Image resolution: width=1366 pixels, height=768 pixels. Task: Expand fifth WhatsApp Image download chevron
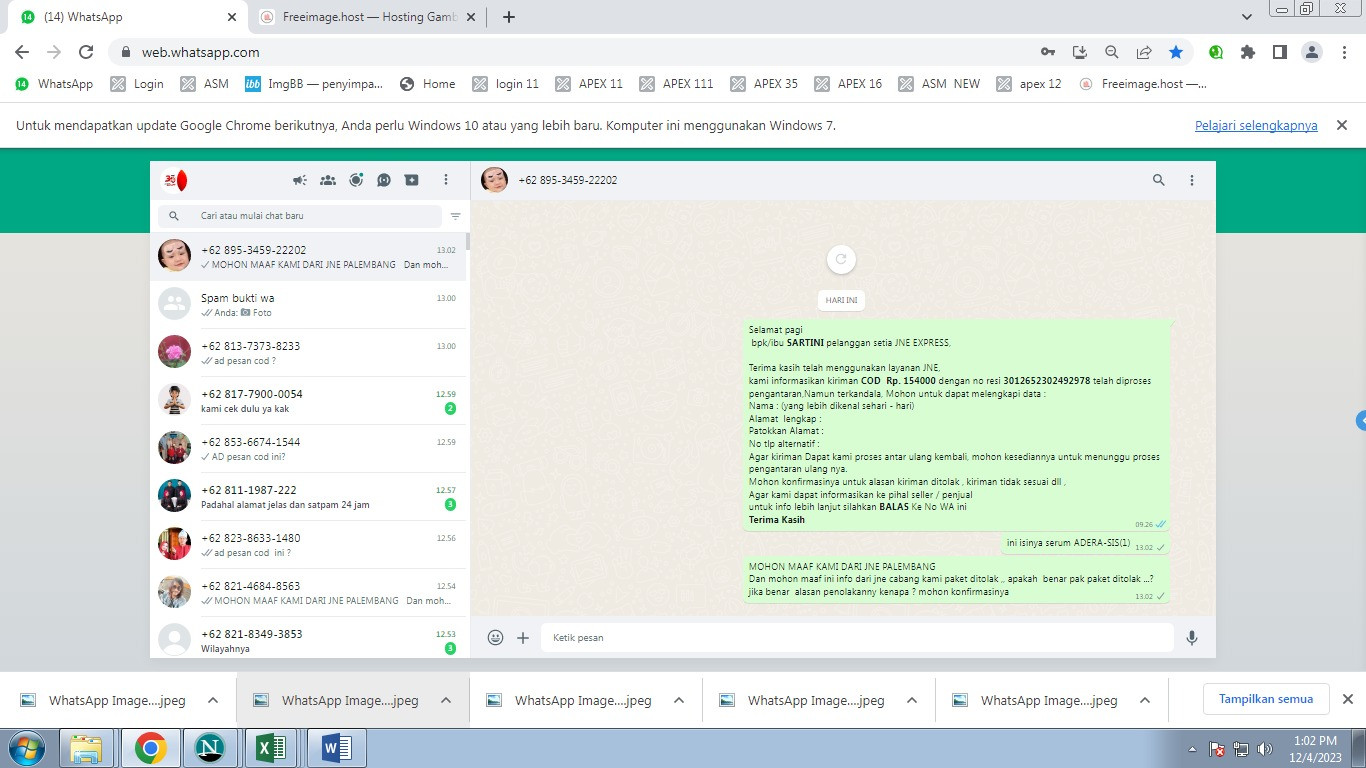point(1145,700)
